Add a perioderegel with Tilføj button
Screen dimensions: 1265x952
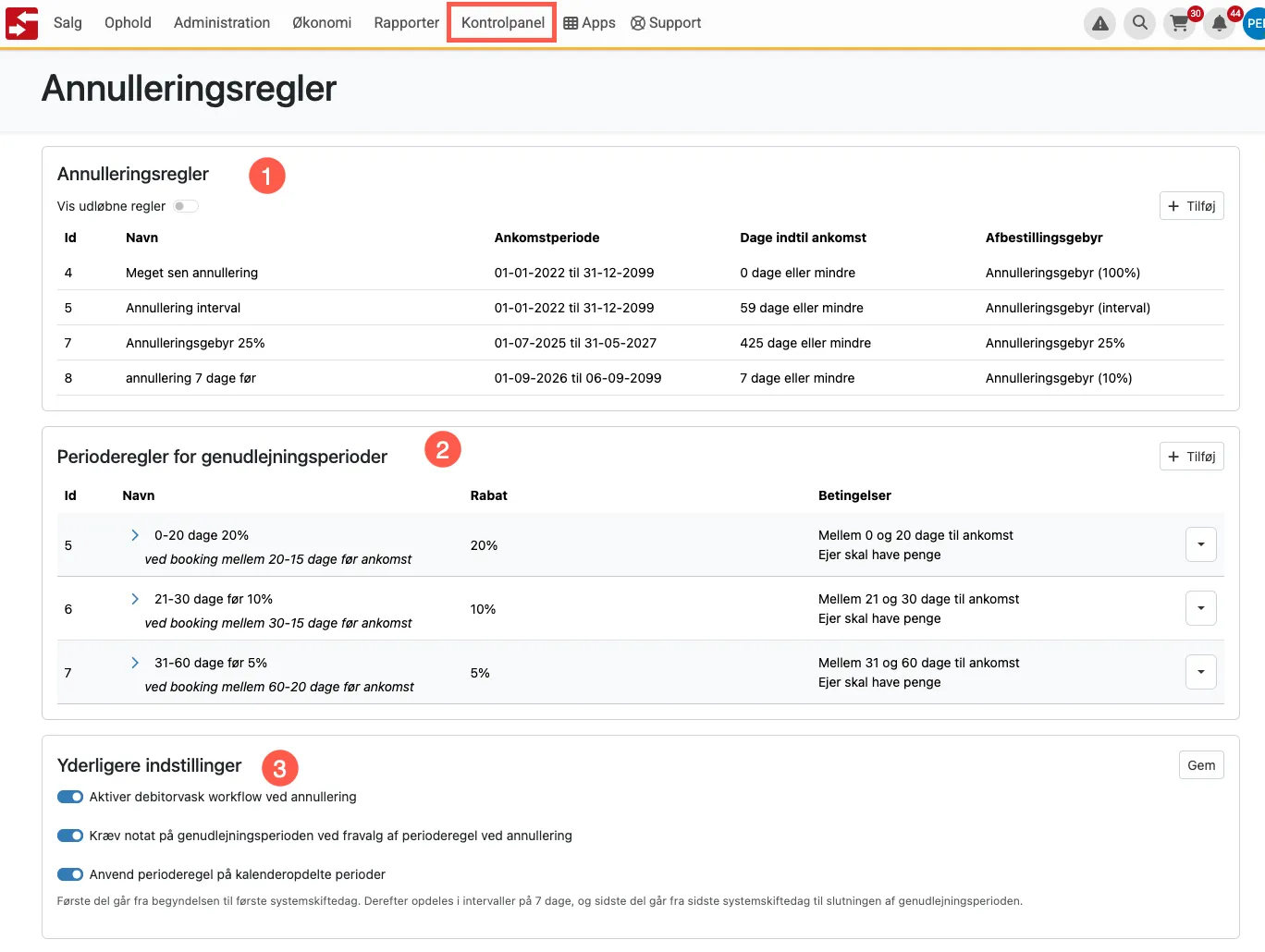click(1191, 457)
